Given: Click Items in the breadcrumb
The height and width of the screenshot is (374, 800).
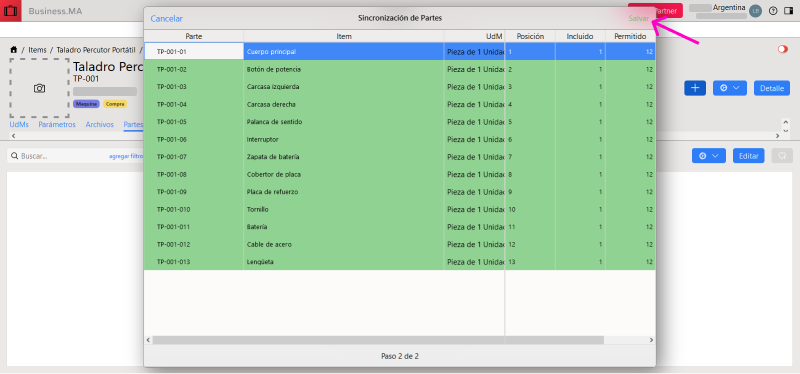Looking at the screenshot, I should coord(37,50).
